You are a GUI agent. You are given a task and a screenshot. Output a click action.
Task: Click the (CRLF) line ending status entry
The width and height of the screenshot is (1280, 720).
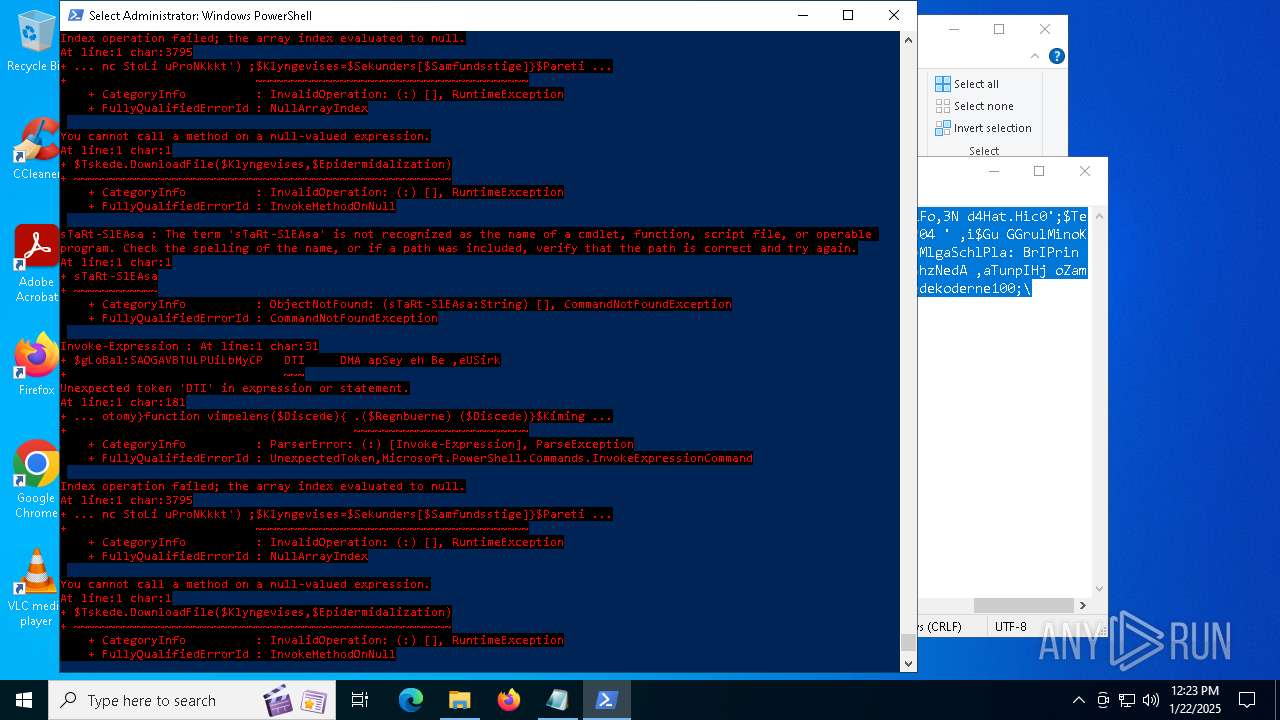click(944, 627)
